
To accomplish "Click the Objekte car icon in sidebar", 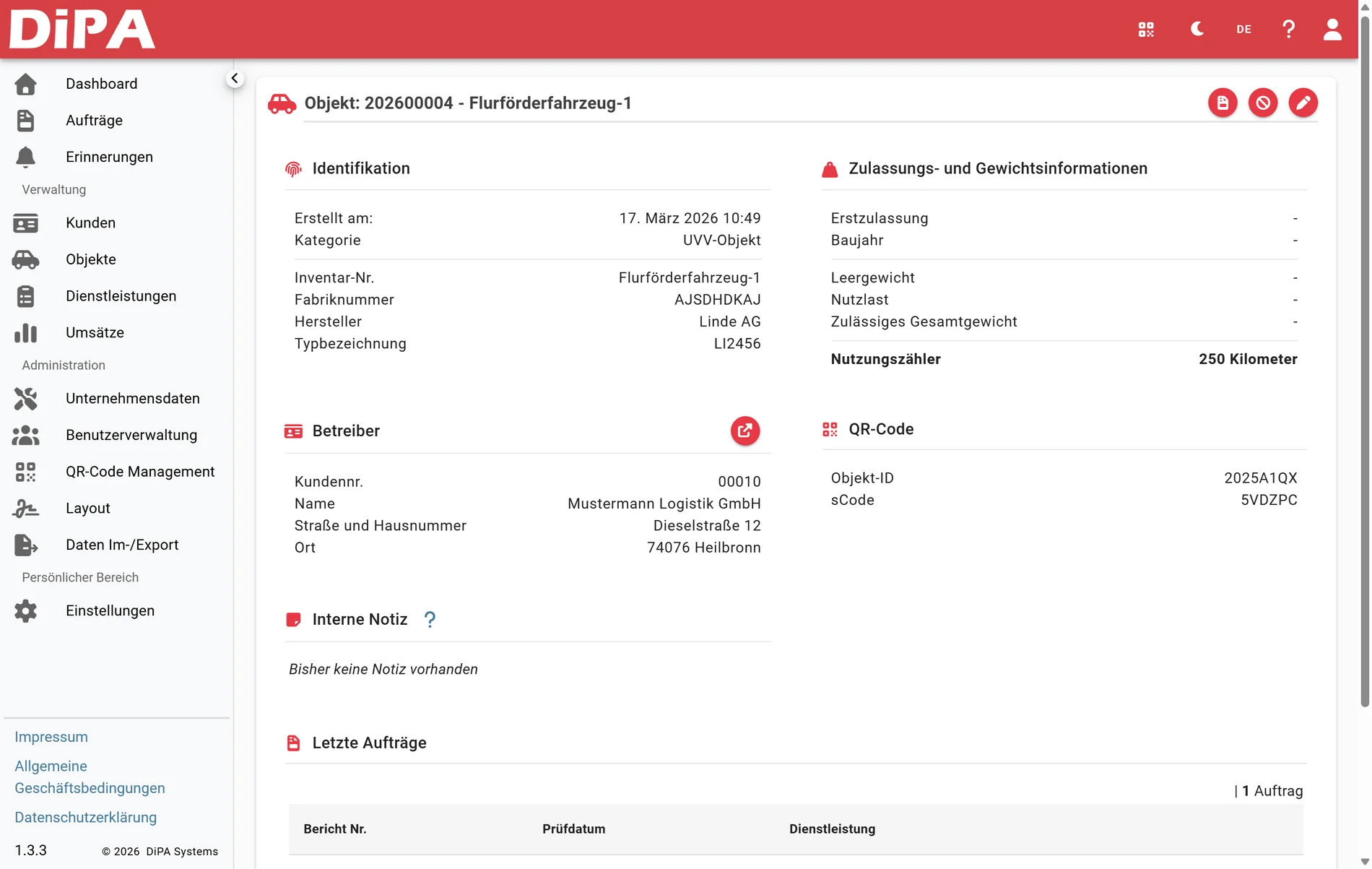I will point(26,260).
